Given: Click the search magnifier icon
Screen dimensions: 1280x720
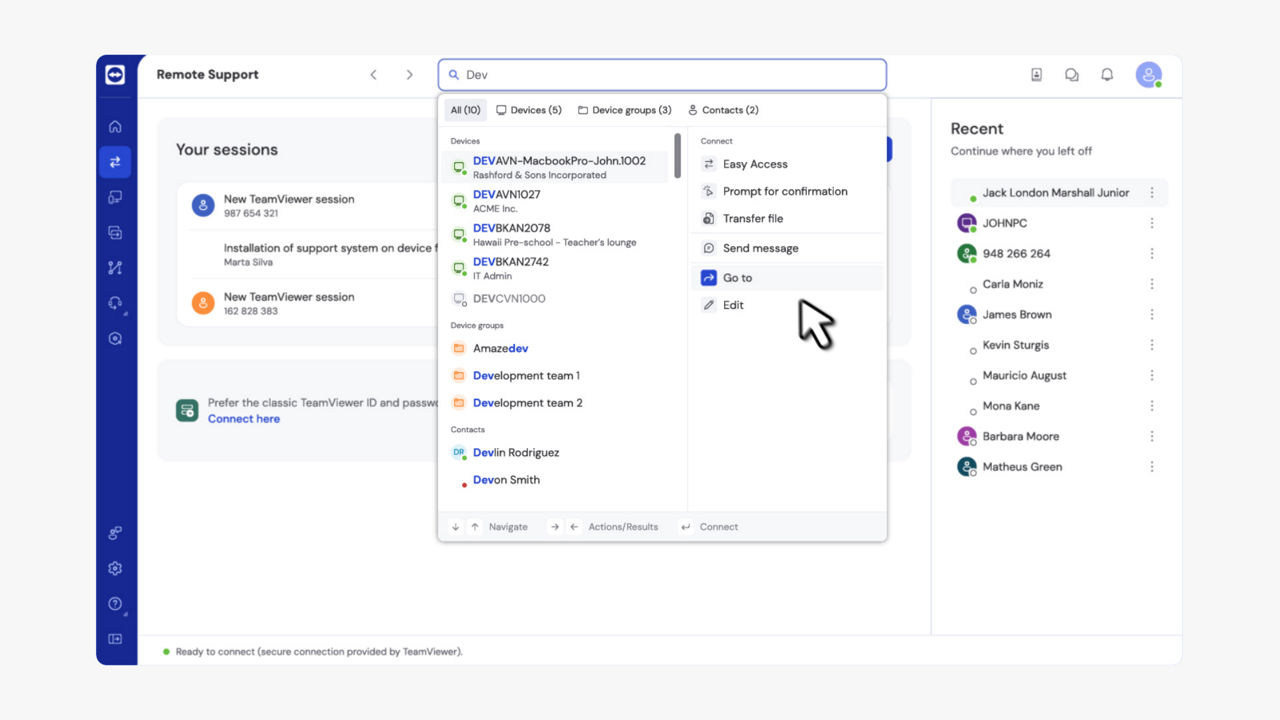Looking at the screenshot, I should click(x=453, y=75).
